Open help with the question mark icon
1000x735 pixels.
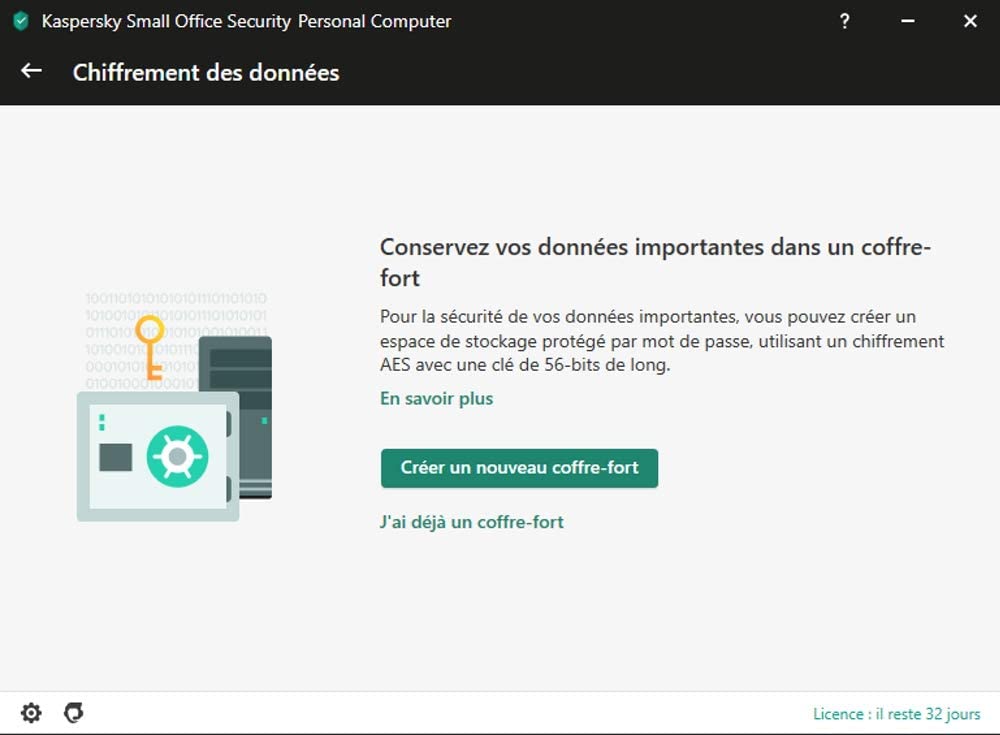click(x=845, y=21)
